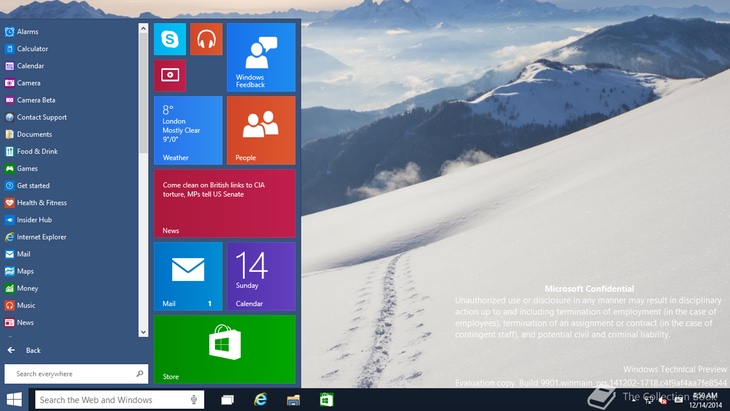
Task: Open the orange Music headphones tile
Action: (206, 39)
